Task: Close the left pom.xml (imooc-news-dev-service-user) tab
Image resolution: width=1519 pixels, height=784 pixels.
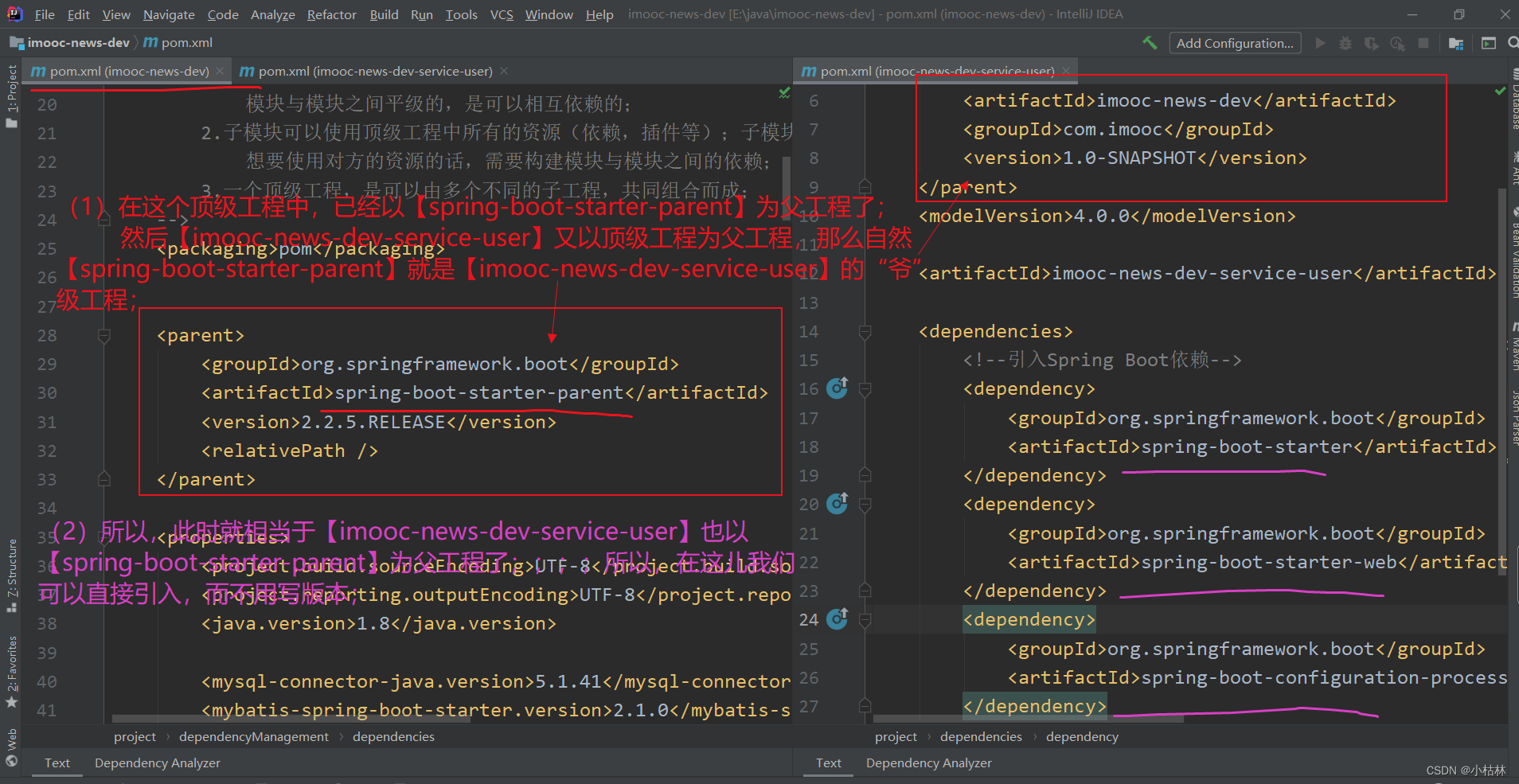Action: coord(504,72)
